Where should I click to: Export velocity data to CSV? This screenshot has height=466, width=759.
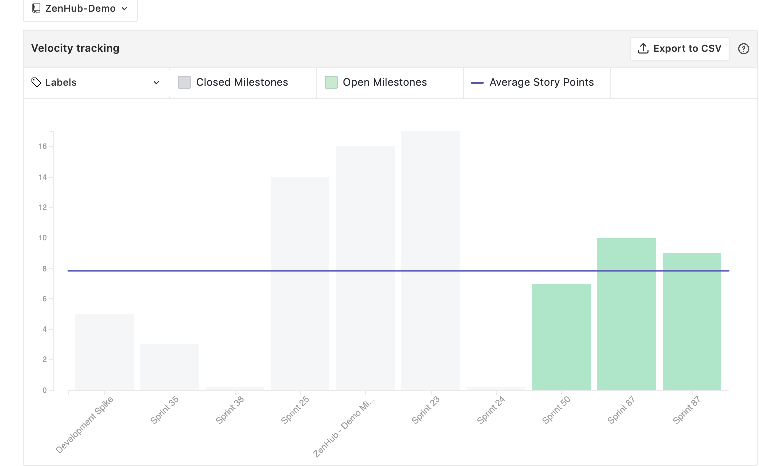(680, 49)
